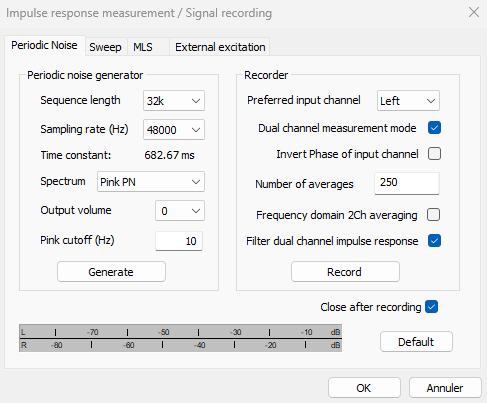Click the Periodic Noise tab

pos(45,45)
